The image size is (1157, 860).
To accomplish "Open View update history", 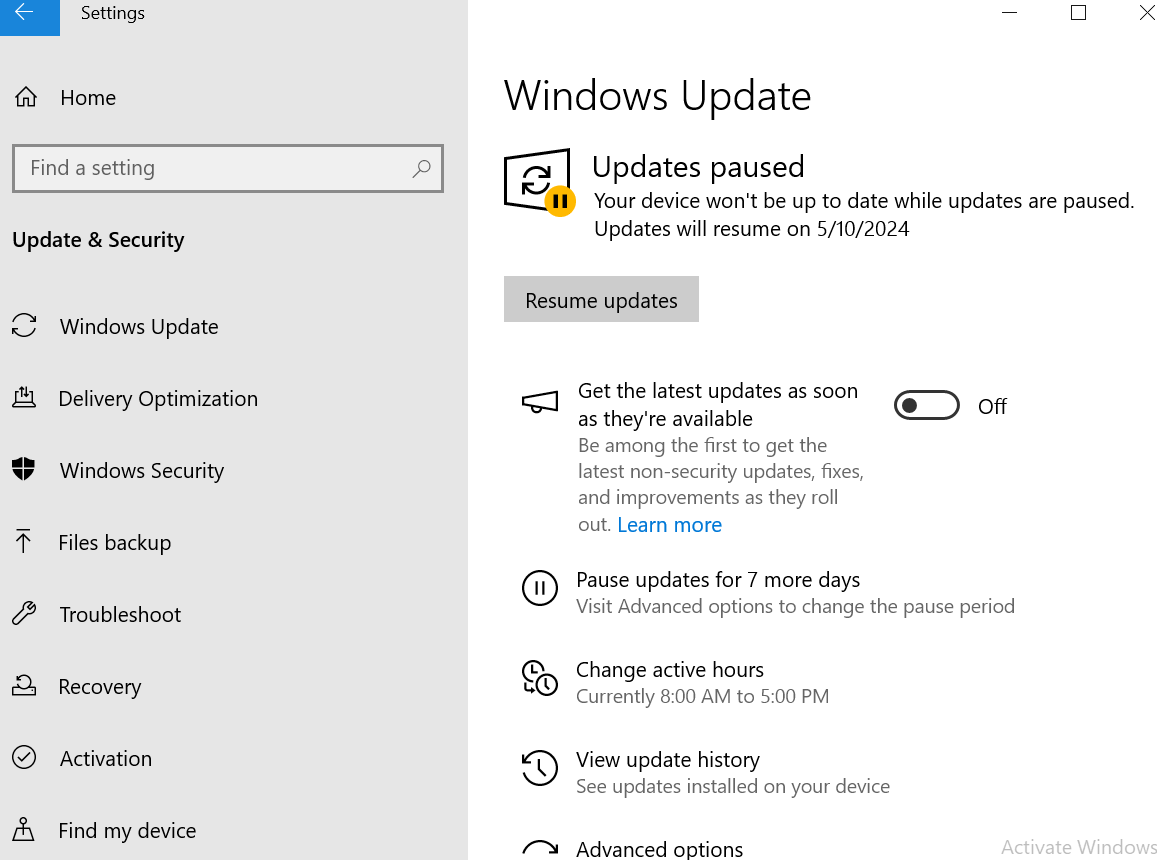I will [668, 760].
